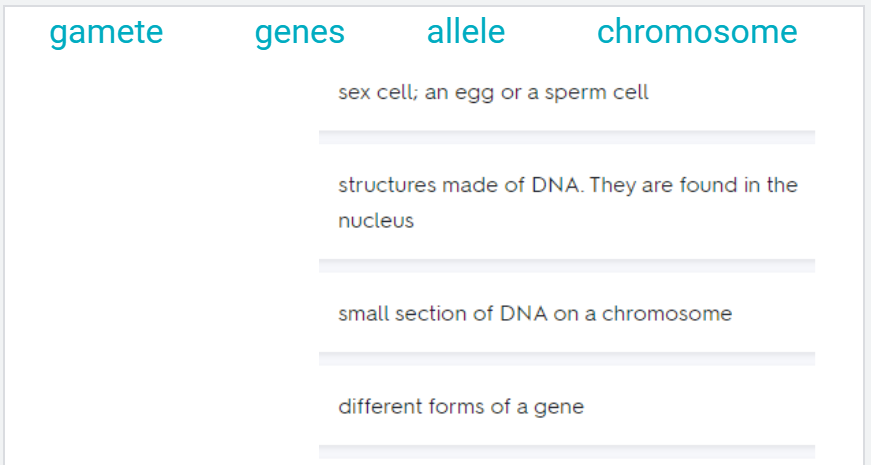Select the word "genes"
Screen dimensions: 871x465
[299, 32]
